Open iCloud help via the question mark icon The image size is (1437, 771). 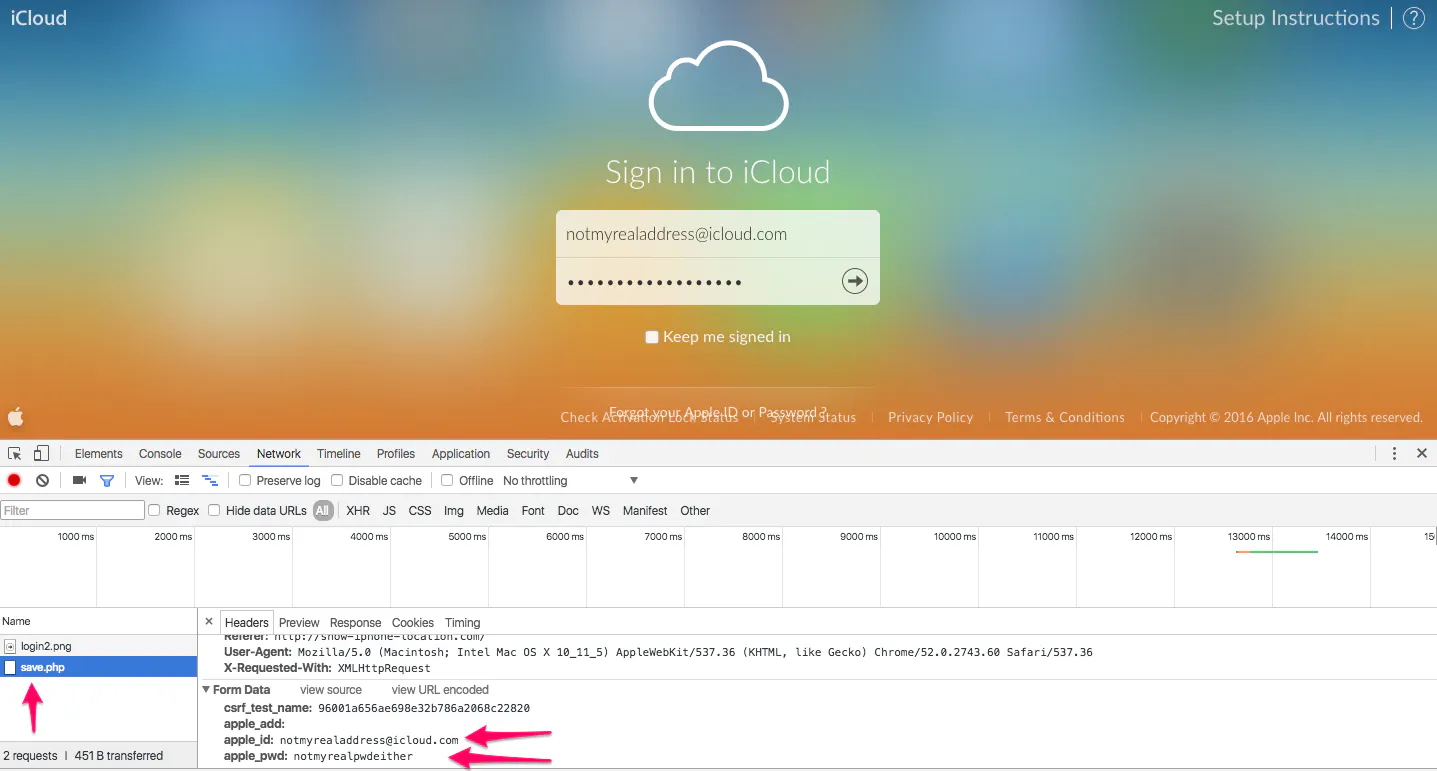pos(1414,17)
